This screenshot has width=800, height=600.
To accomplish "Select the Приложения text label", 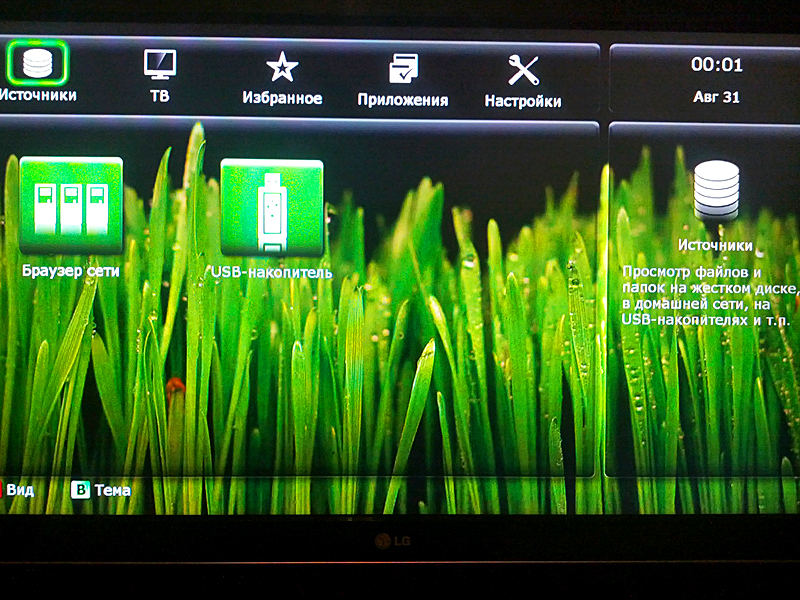I will pyautogui.click(x=403, y=100).
